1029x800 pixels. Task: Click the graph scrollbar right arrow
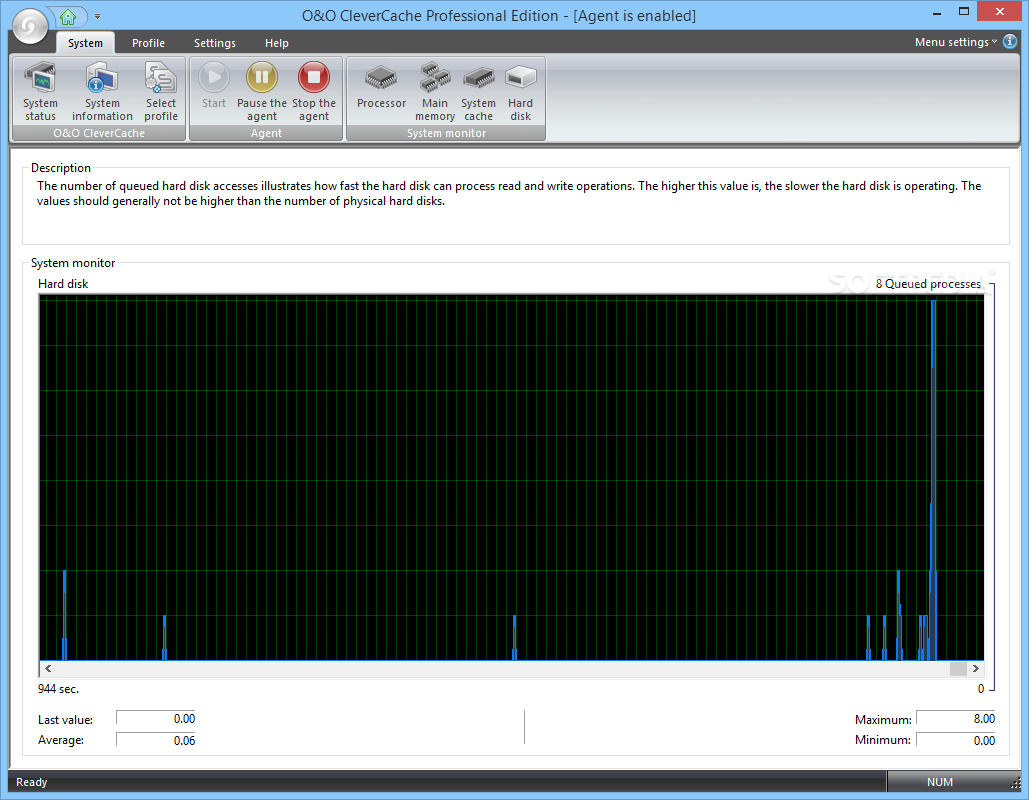coord(976,668)
